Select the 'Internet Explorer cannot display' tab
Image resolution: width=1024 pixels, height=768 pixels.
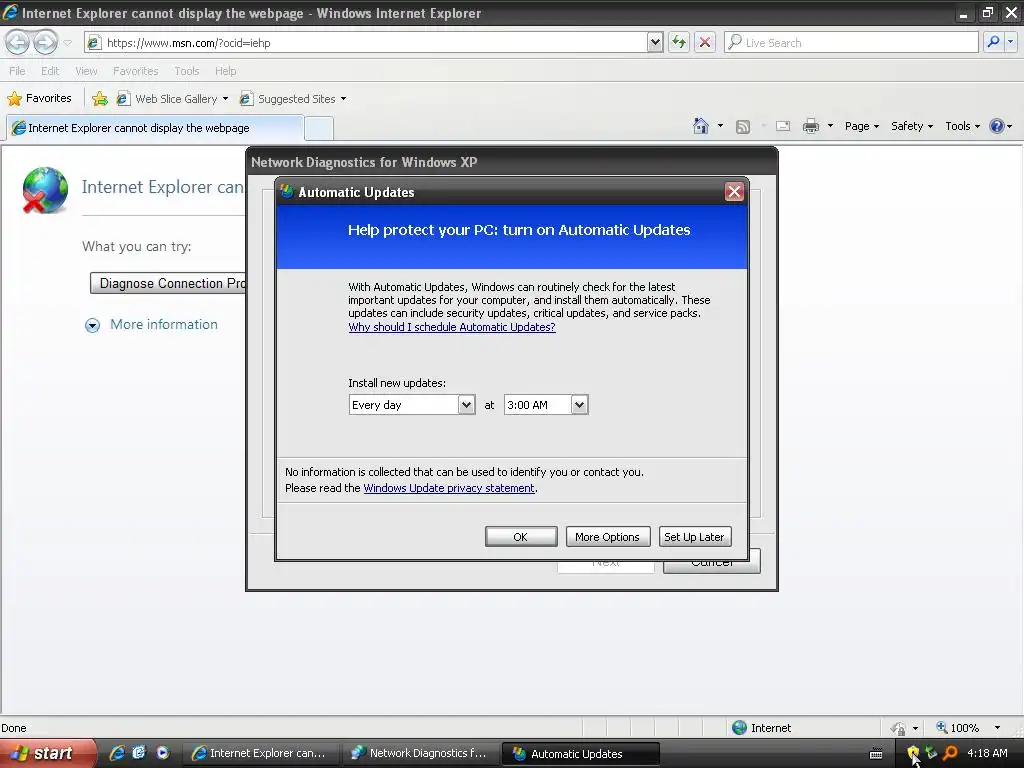(x=155, y=128)
